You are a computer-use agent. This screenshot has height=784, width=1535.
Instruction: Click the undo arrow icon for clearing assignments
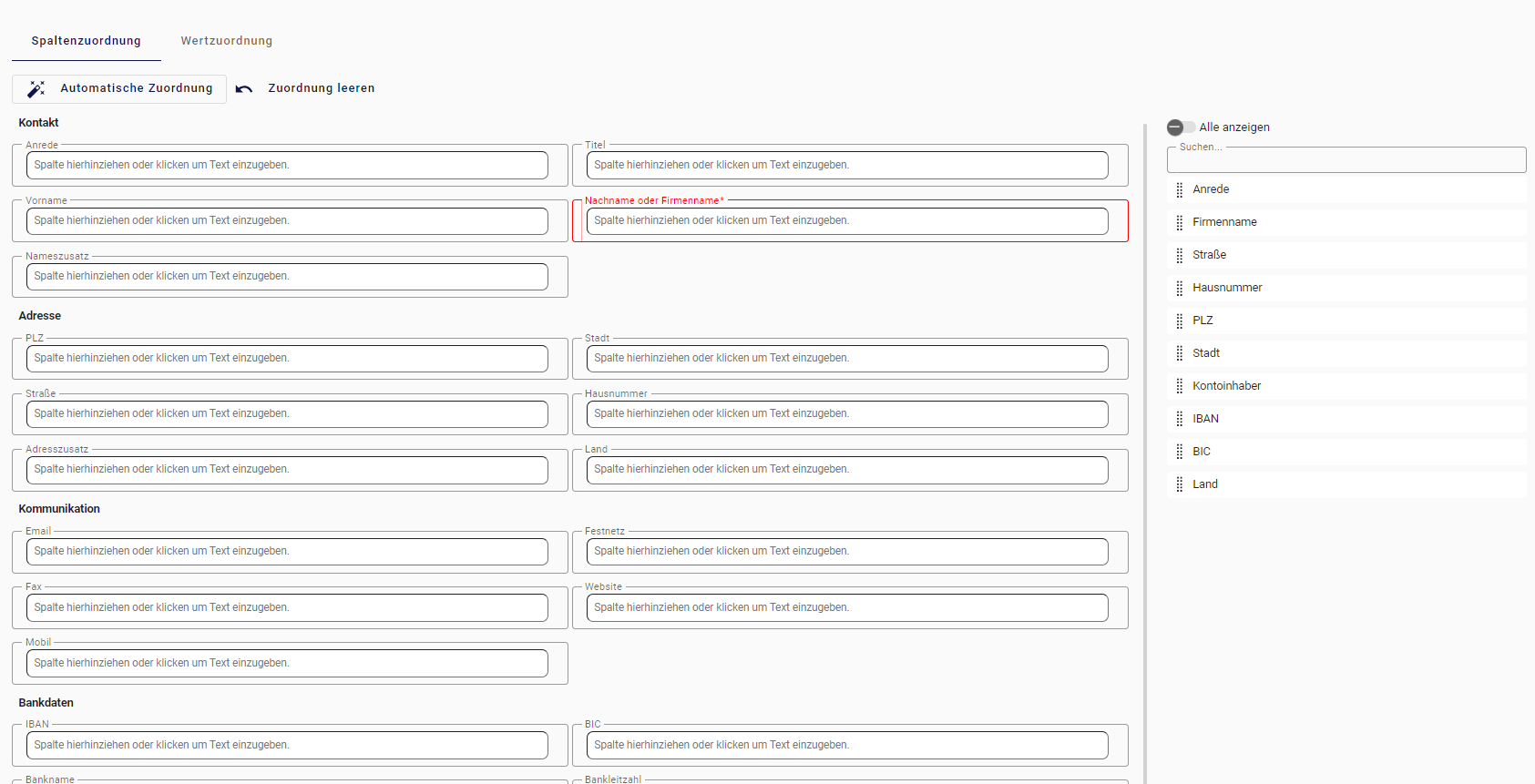point(244,88)
